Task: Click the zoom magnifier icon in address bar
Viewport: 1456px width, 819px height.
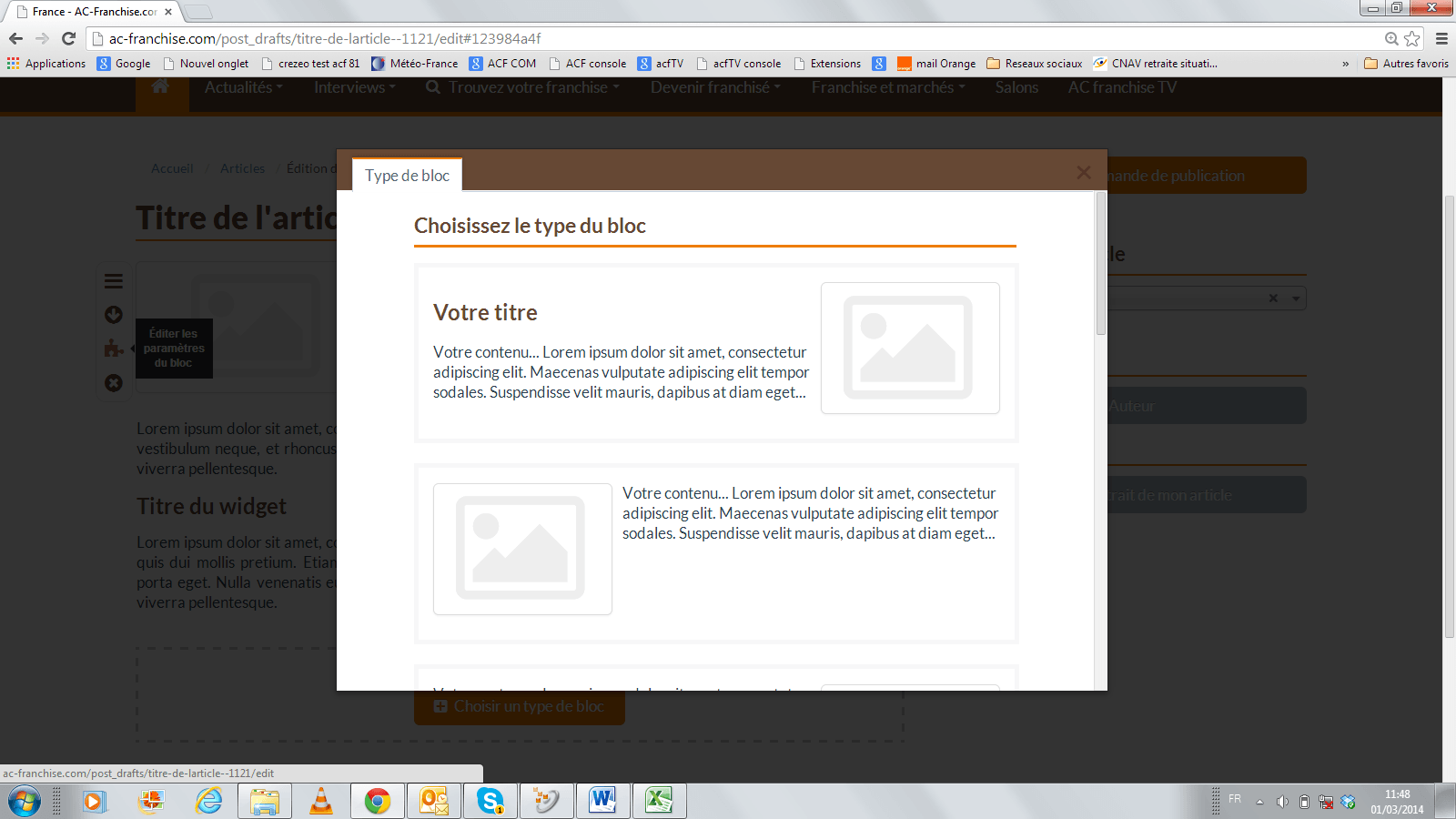Action: tap(1391, 38)
